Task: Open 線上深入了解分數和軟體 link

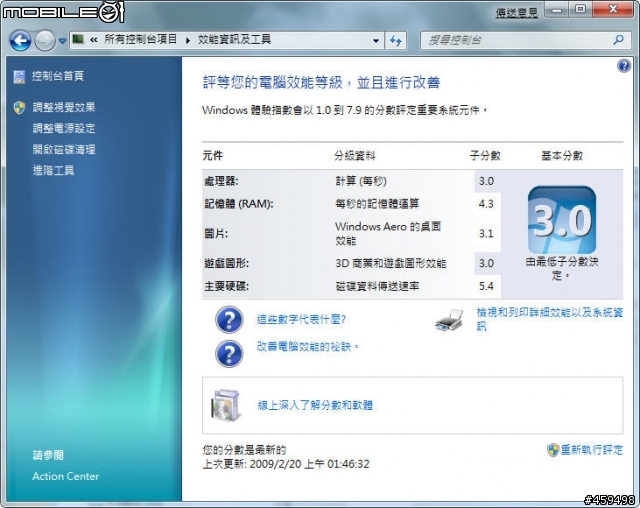Action: click(315, 405)
